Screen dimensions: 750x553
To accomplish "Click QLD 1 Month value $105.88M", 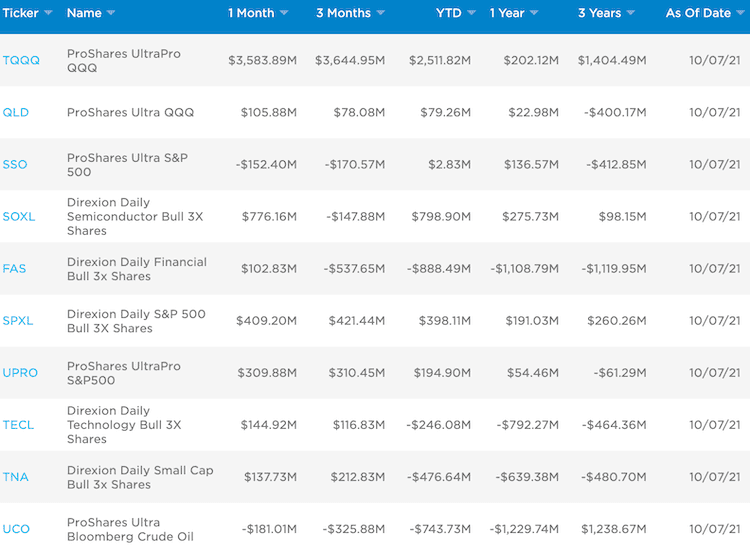I will coord(268,112).
